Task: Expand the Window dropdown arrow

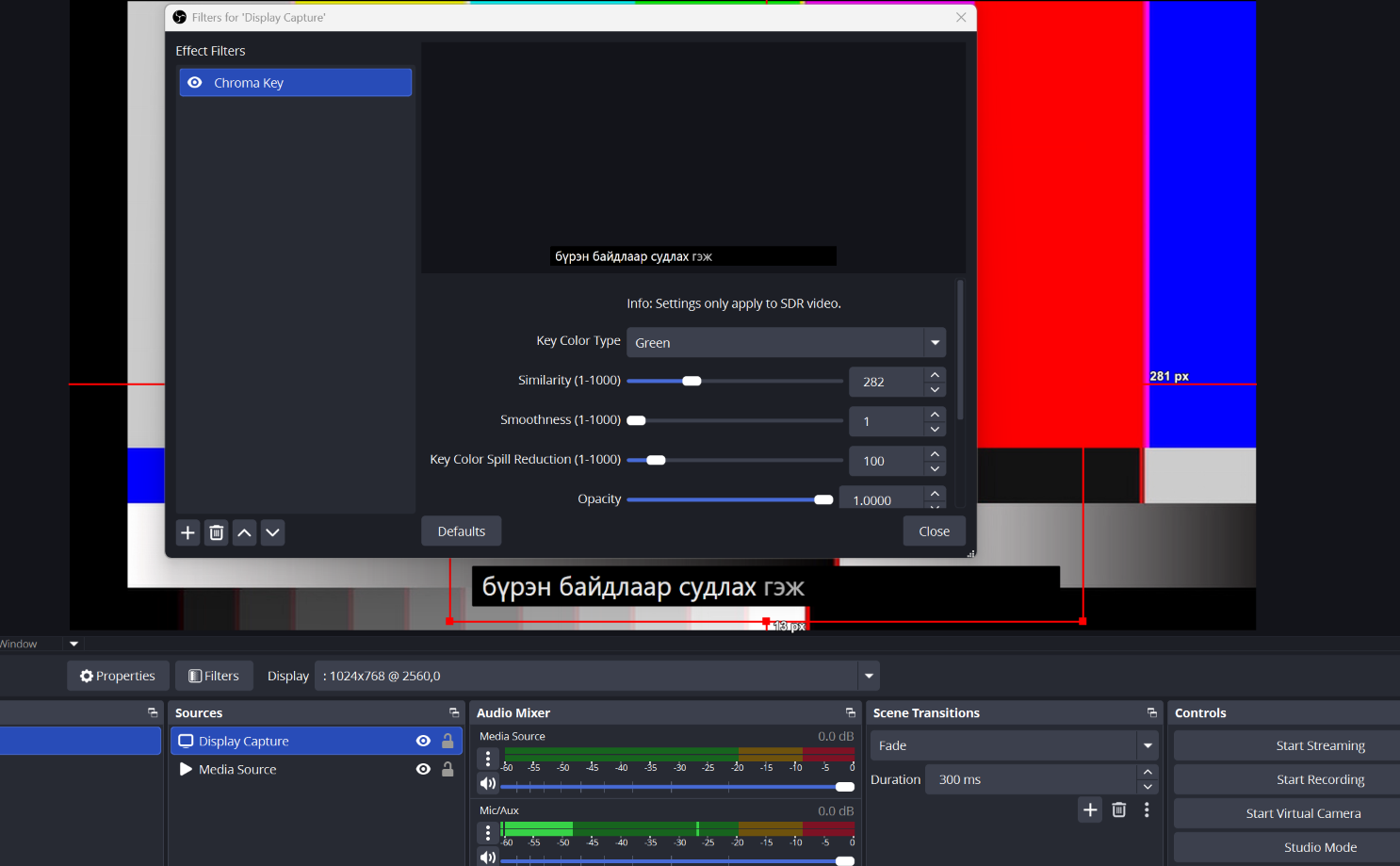Action: coord(73,645)
